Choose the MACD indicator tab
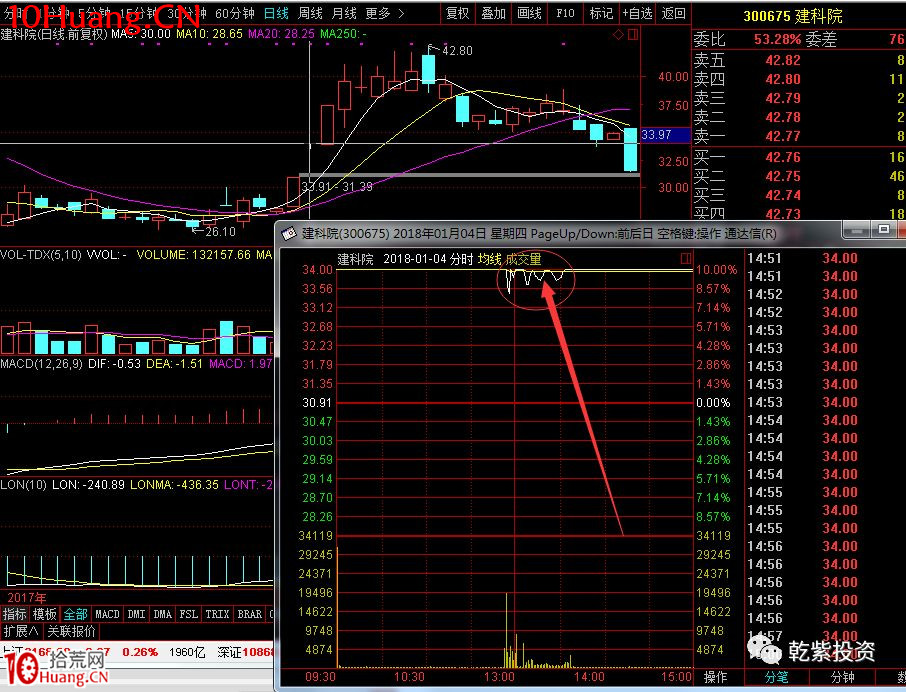The image size is (906, 692). 107,614
